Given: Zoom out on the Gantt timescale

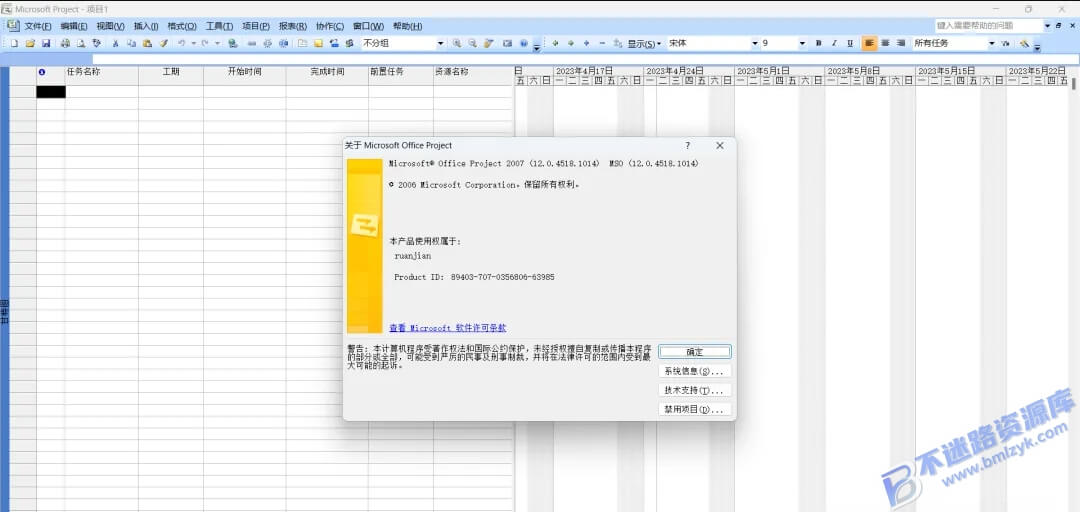Looking at the screenshot, I should point(472,43).
